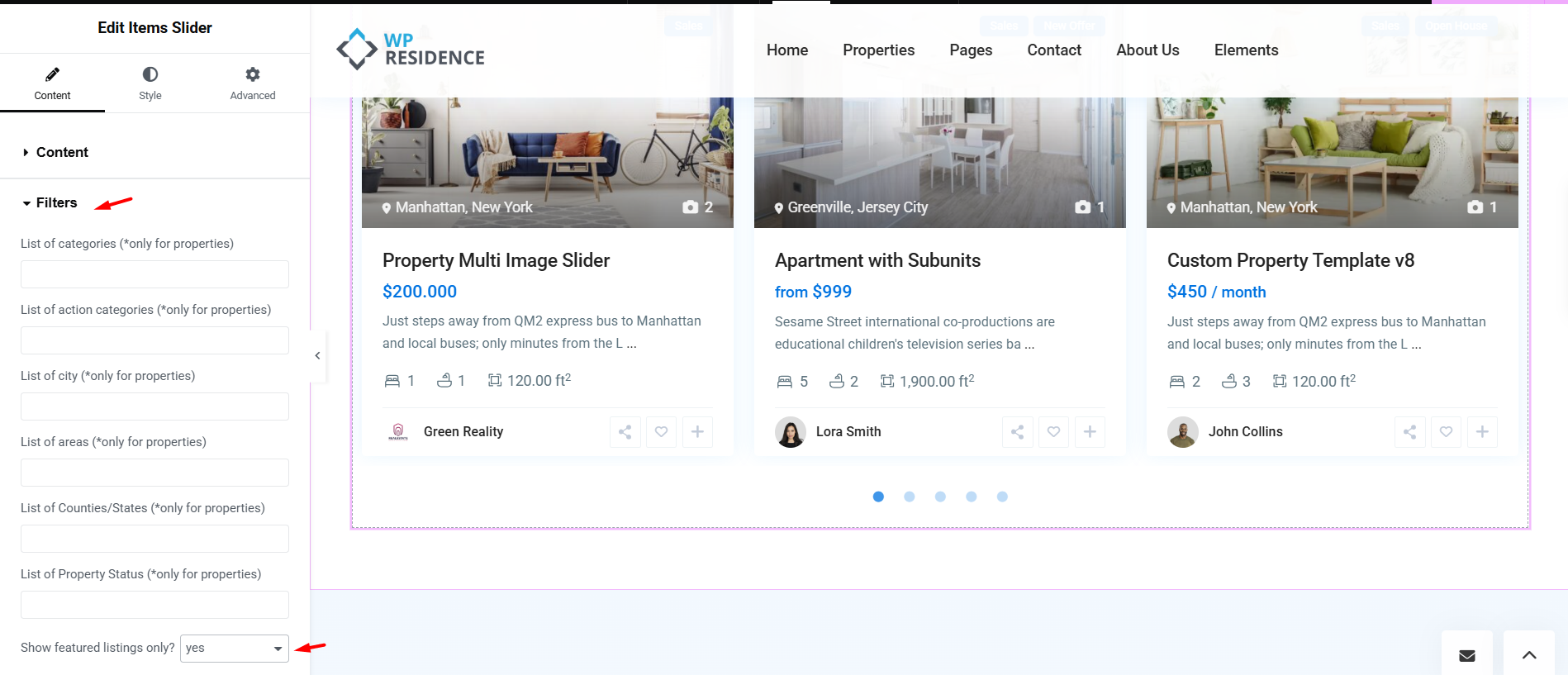This screenshot has width=1568, height=675.
Task: Click the share icon on Property Multi Image Slider card
Action: coord(625,432)
